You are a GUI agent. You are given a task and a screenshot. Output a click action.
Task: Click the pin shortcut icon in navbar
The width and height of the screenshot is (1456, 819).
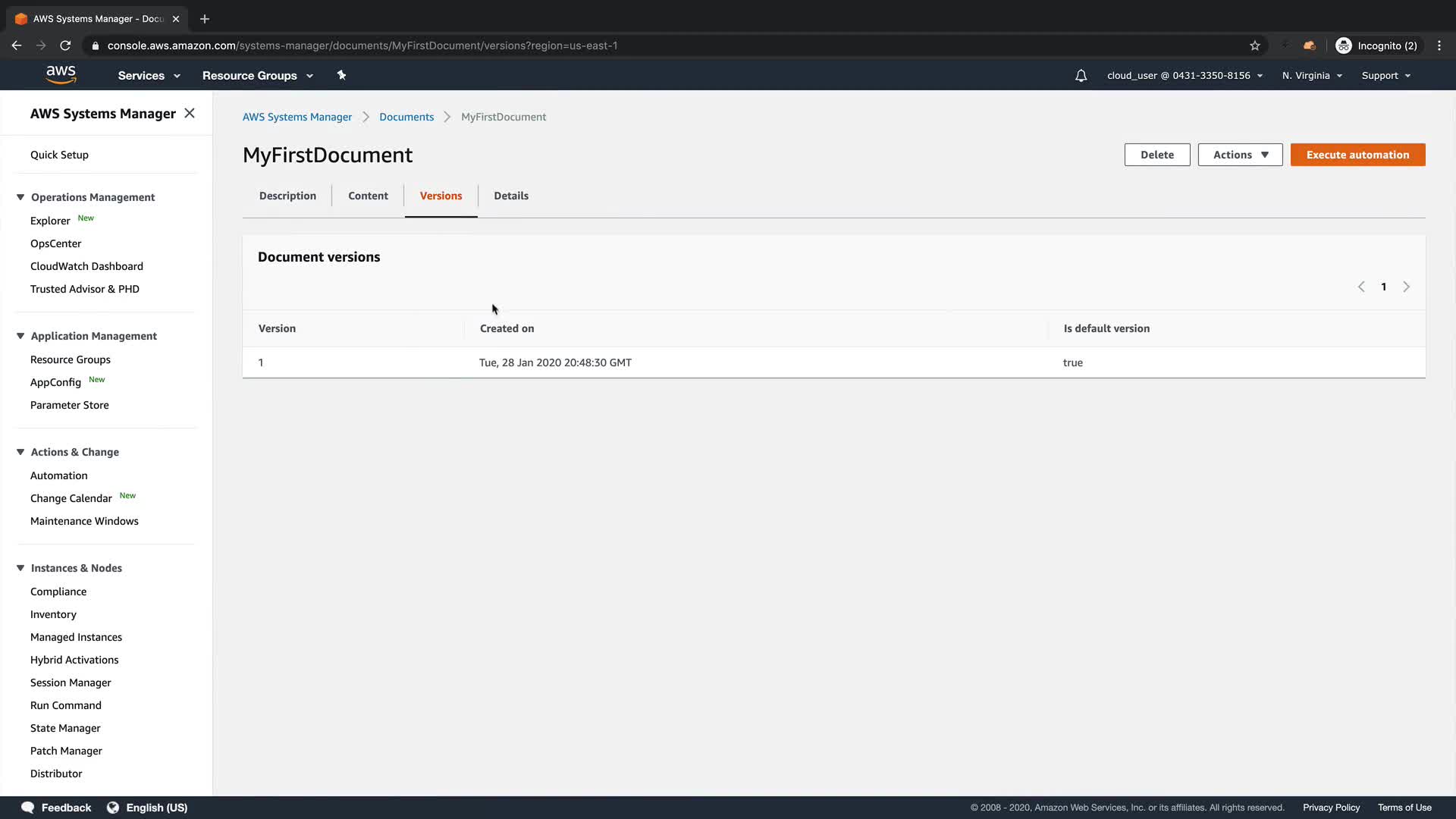click(x=341, y=75)
